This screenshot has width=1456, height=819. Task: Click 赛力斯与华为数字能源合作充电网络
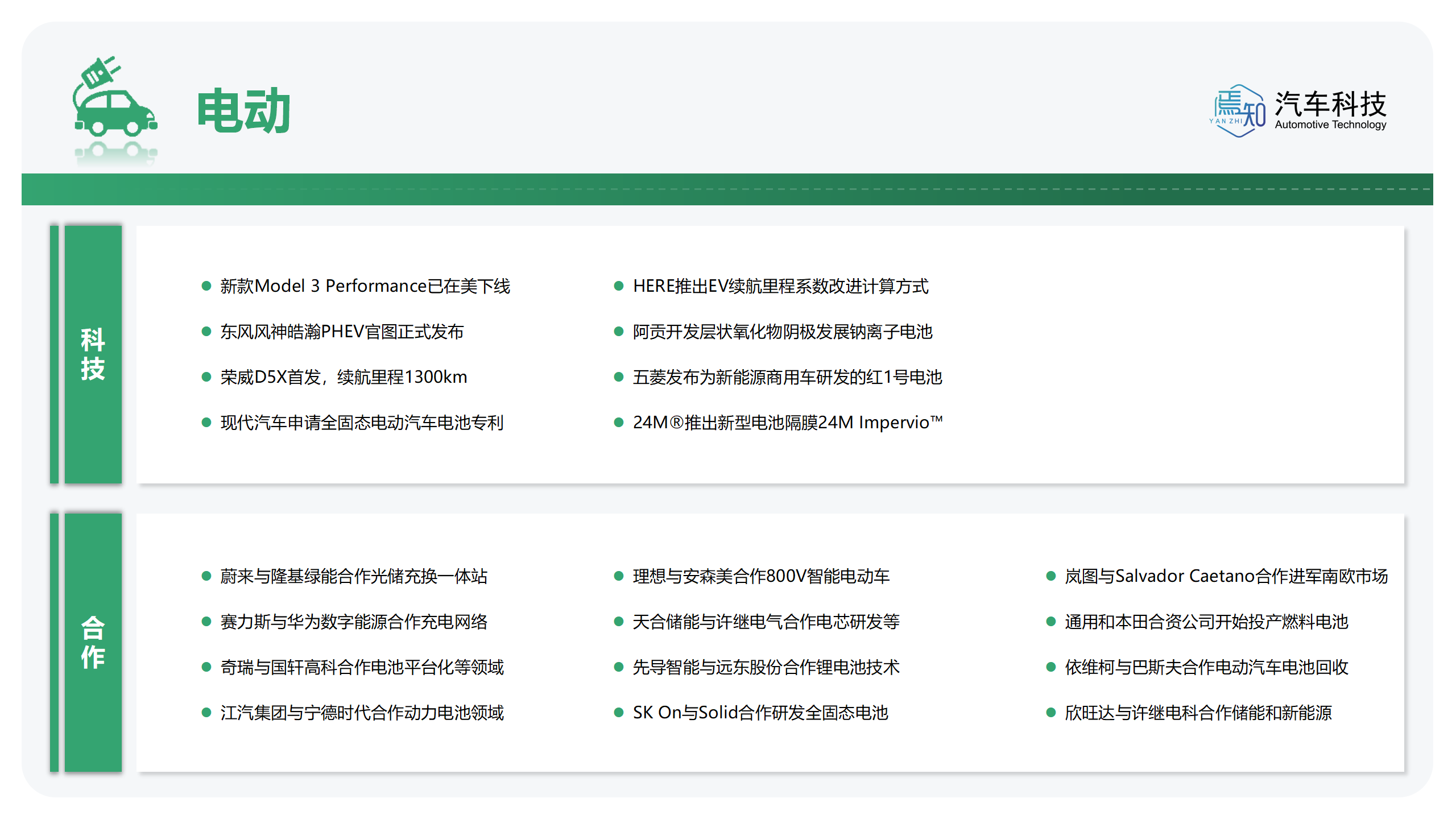point(354,622)
